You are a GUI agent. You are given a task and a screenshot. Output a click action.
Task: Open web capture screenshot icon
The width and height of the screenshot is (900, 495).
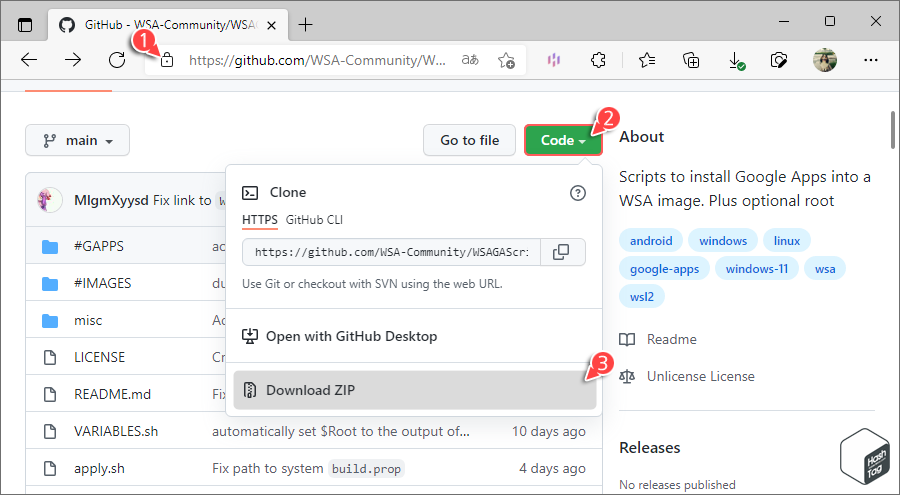tap(779, 60)
